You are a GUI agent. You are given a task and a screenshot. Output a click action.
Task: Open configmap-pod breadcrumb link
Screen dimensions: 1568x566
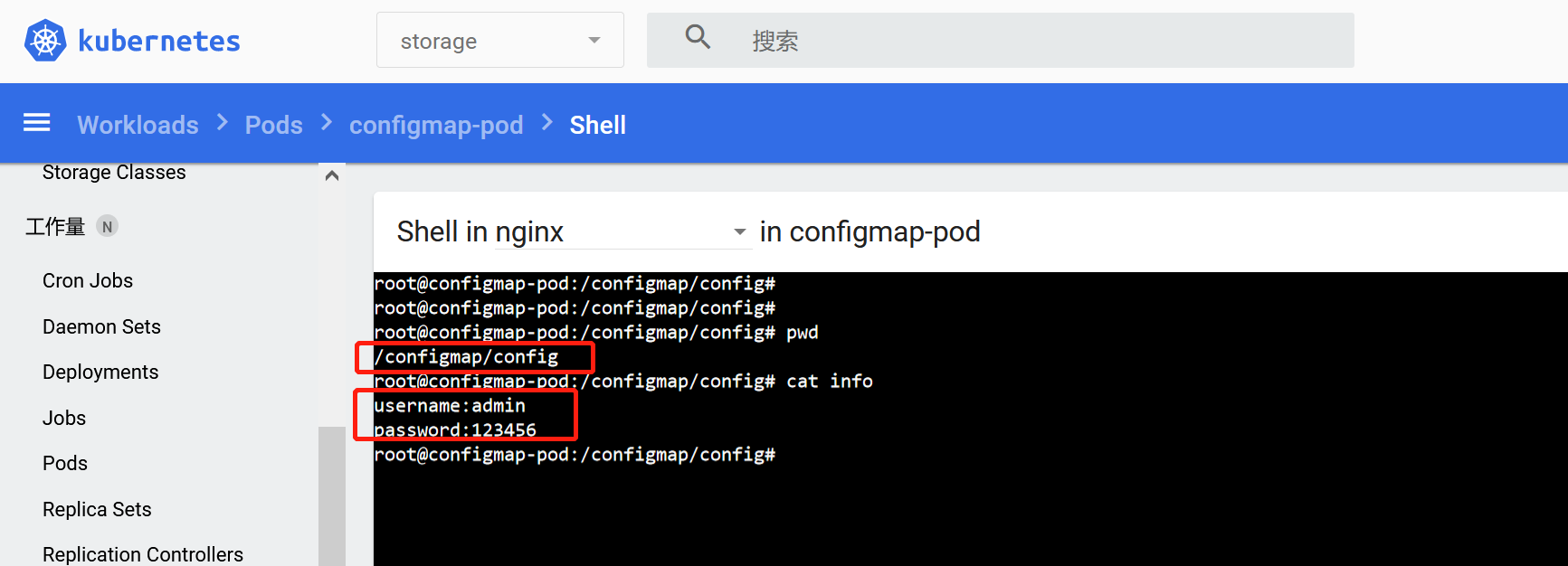436,125
